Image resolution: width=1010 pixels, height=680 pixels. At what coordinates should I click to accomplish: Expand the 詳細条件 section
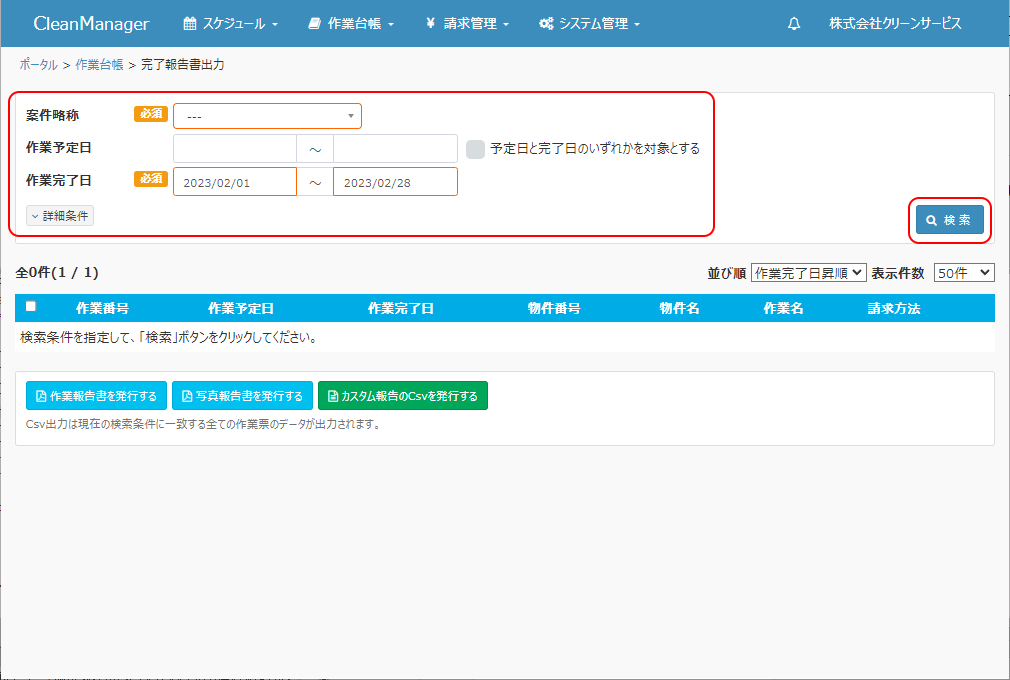pos(60,216)
